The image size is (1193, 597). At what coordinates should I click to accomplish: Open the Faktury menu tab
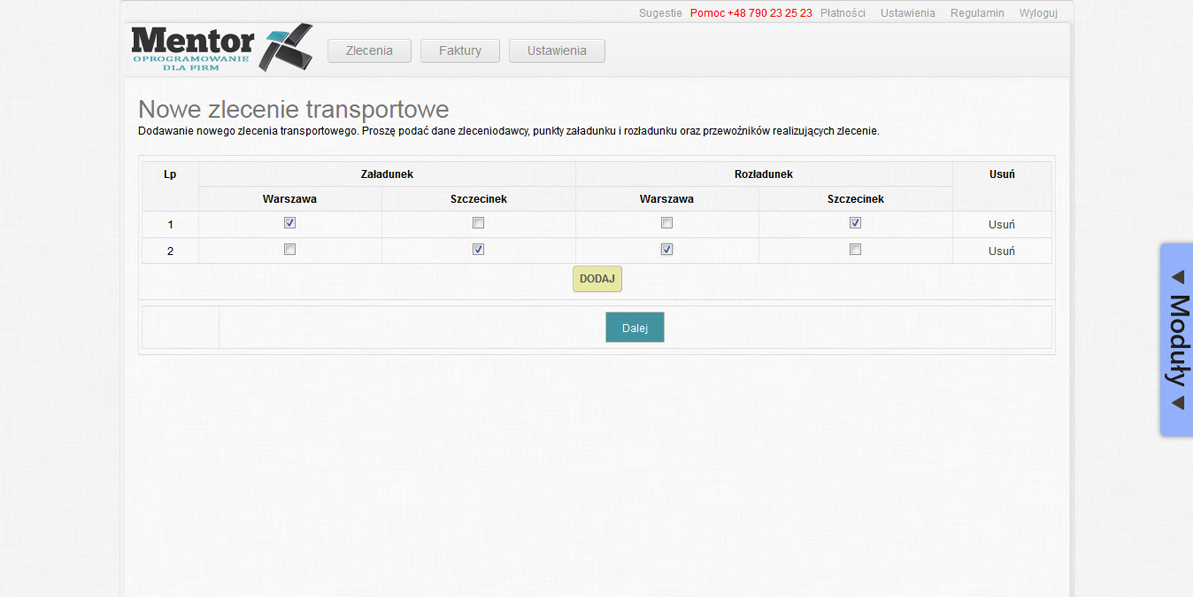[460, 51]
